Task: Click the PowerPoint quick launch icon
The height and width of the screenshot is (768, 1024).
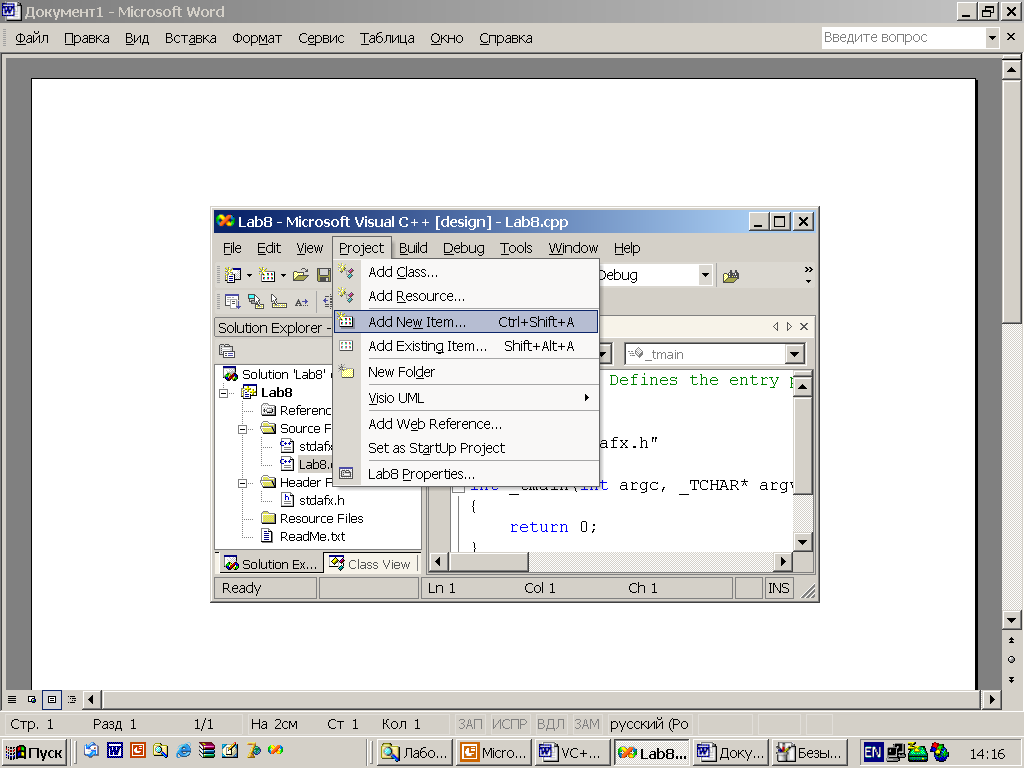Action: pyautogui.click(x=138, y=750)
